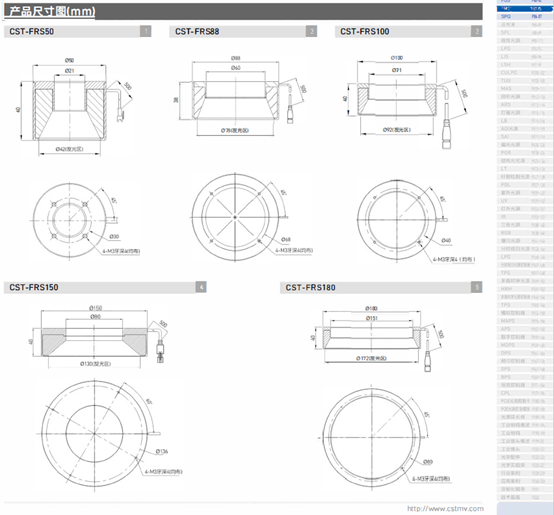Open the CST-FRS50 cross-section drawing
Viewport: 554px width, 515px height.
[x=74, y=107]
